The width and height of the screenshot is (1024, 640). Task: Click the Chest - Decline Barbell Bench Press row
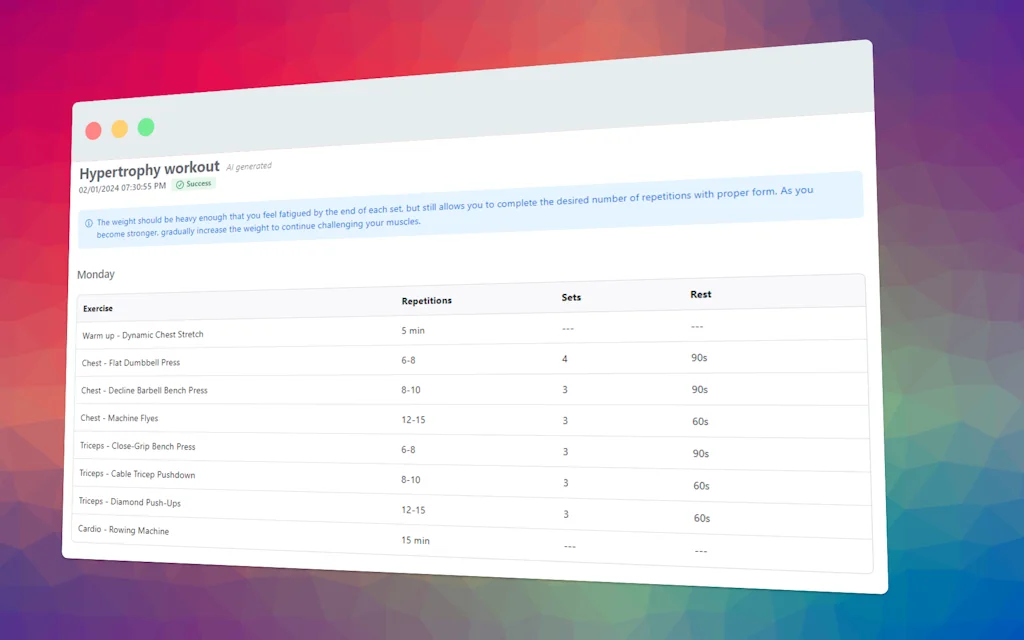(145, 390)
